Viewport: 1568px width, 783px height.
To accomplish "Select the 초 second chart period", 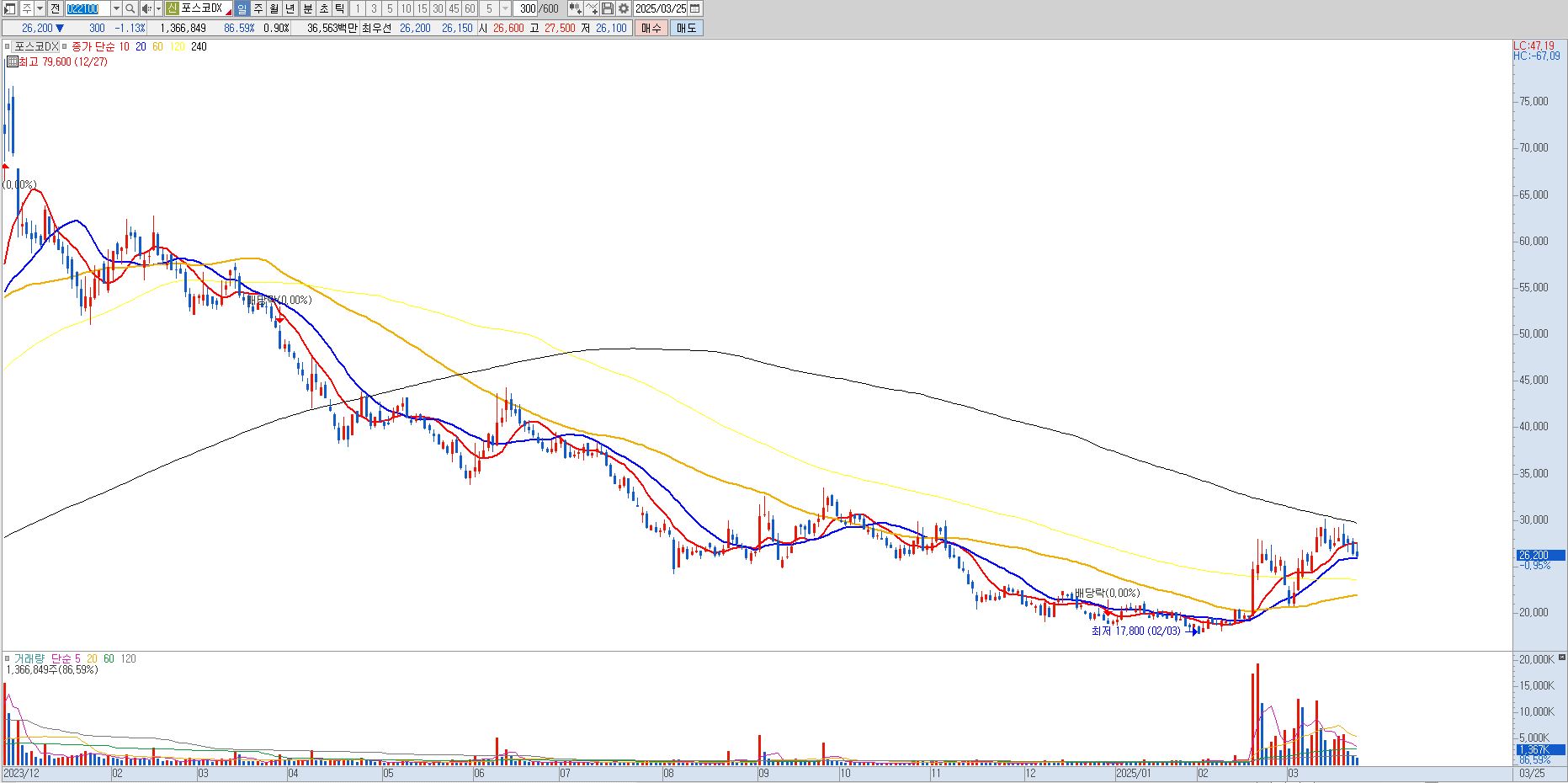I will (x=323, y=8).
